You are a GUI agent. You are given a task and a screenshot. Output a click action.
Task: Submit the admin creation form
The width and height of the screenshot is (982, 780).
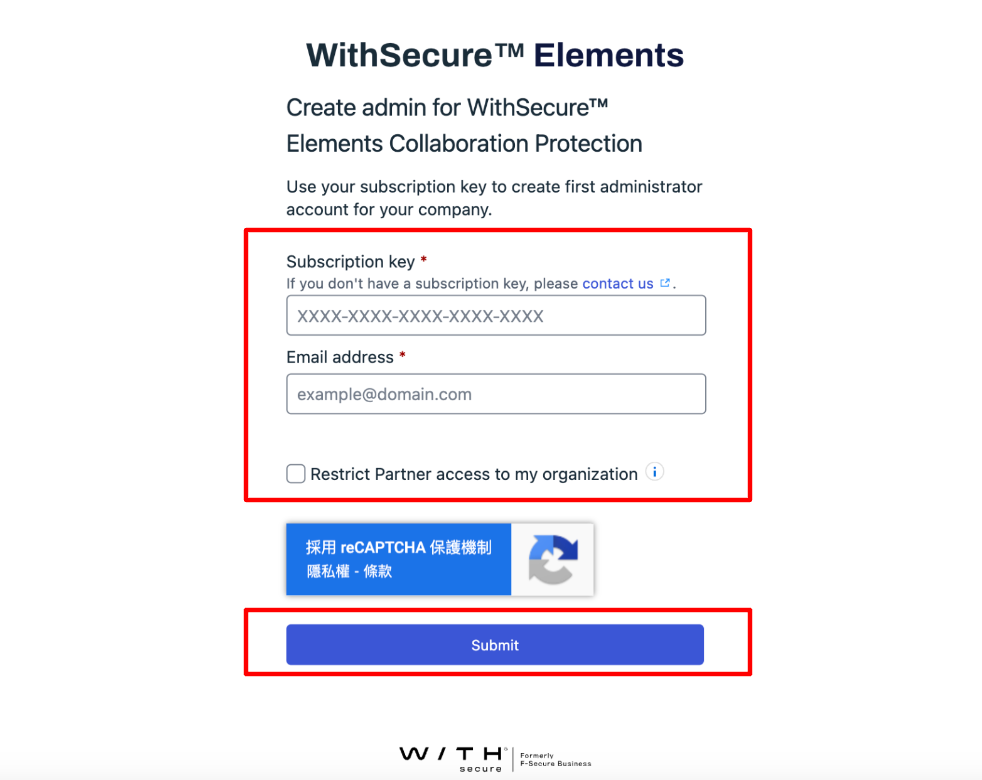click(495, 645)
